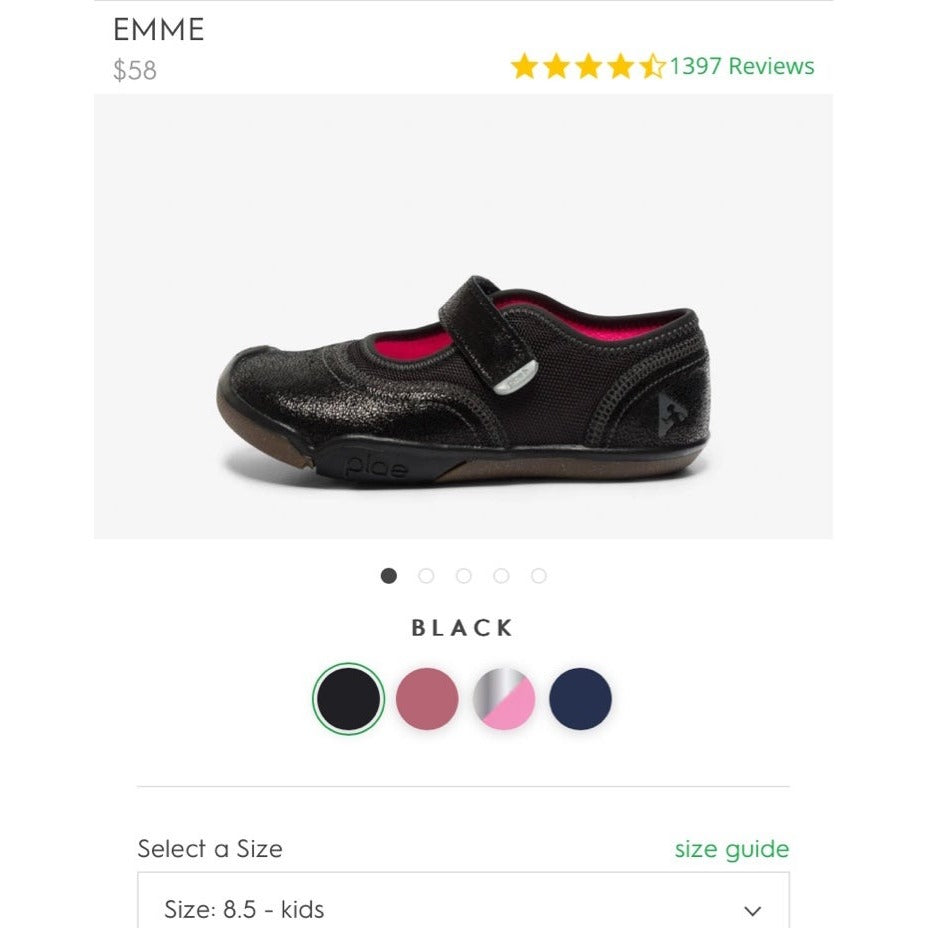Select the first filled carousel dot
This screenshot has height=928, width=928.
point(389,576)
